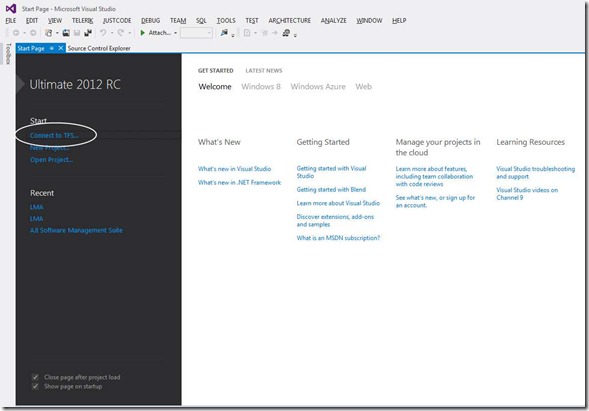
Task: Click the Attach debug button
Action: [158, 33]
